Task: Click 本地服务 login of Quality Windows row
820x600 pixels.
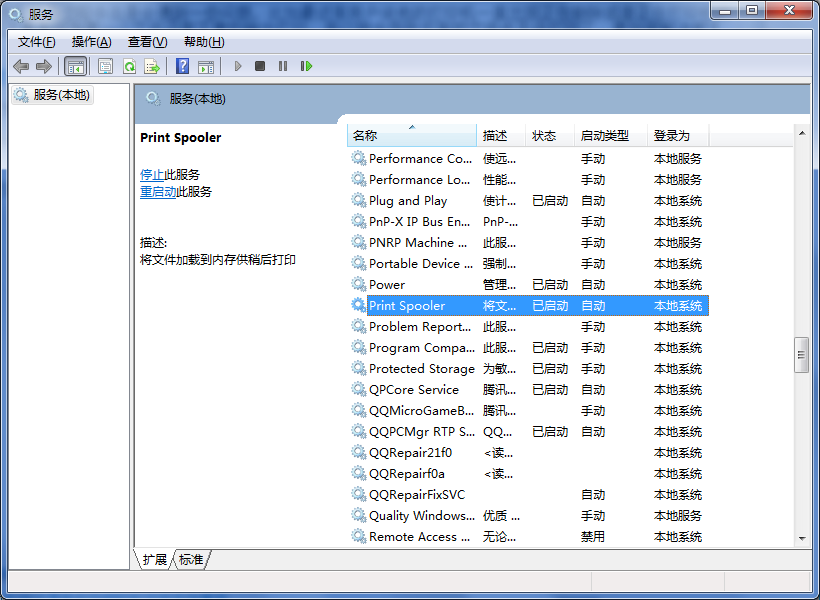Action: [x=678, y=516]
